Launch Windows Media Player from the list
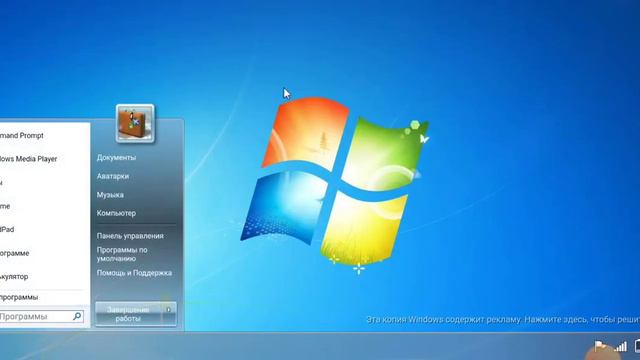This screenshot has height=360, width=640. point(29,159)
